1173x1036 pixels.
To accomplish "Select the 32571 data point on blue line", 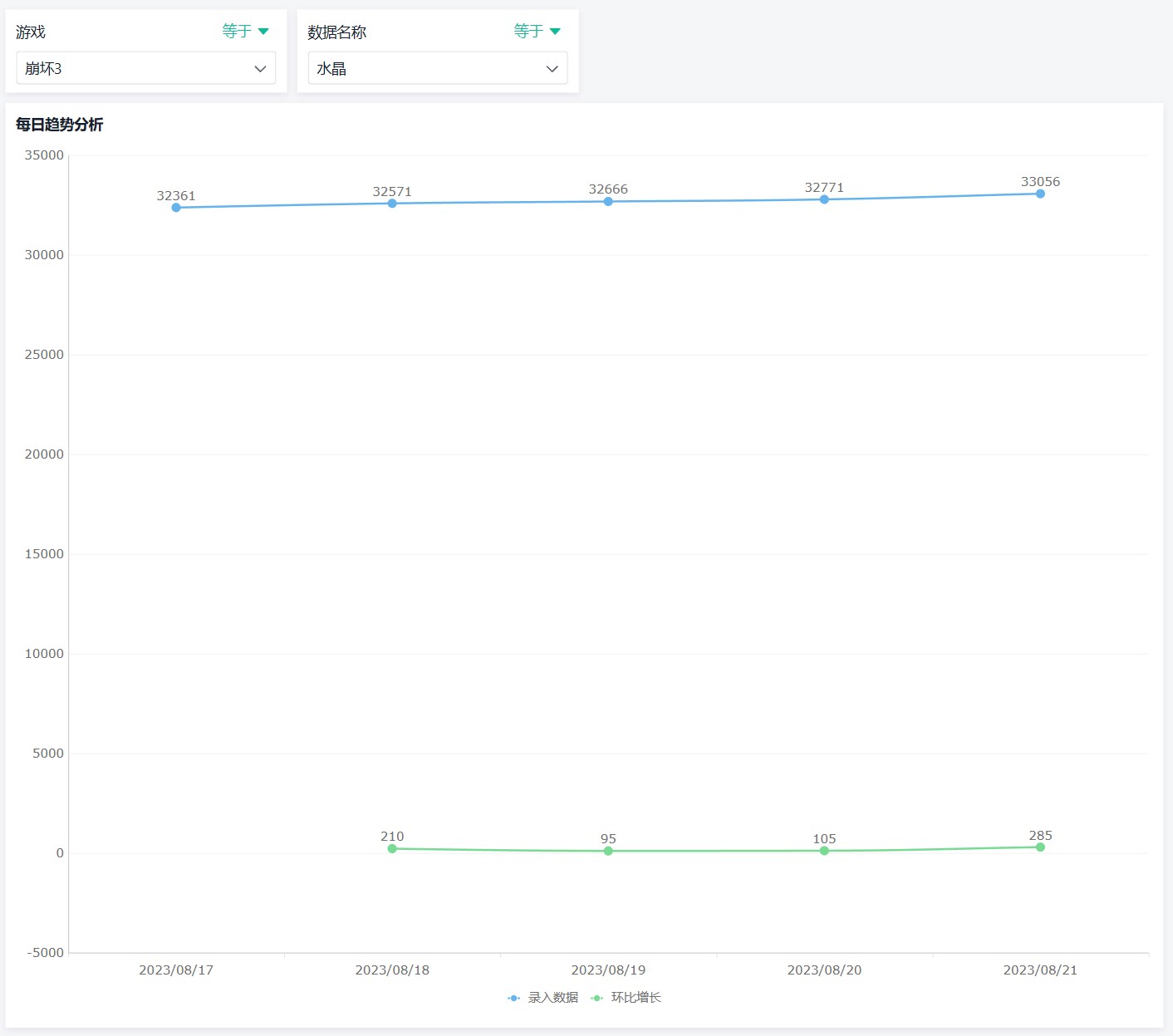I will 392,204.
